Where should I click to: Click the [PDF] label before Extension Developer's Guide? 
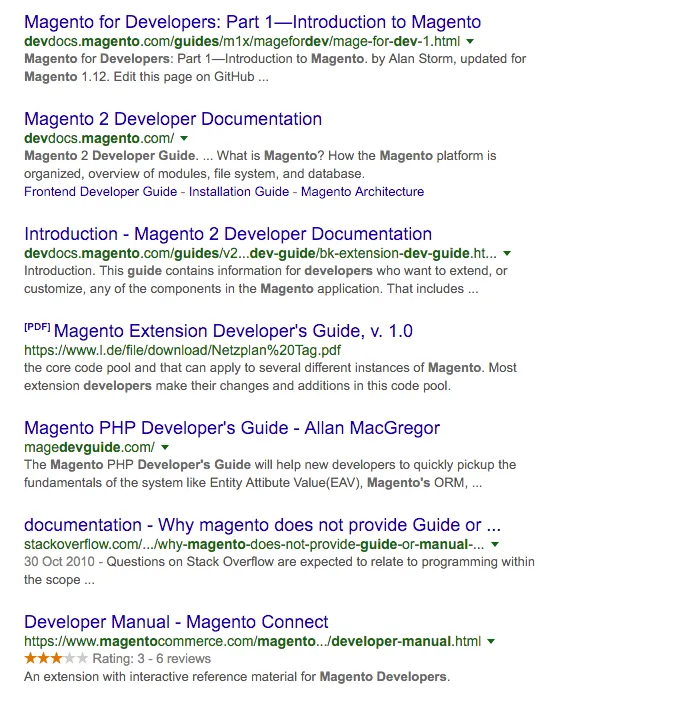pyautogui.click(x=37, y=327)
